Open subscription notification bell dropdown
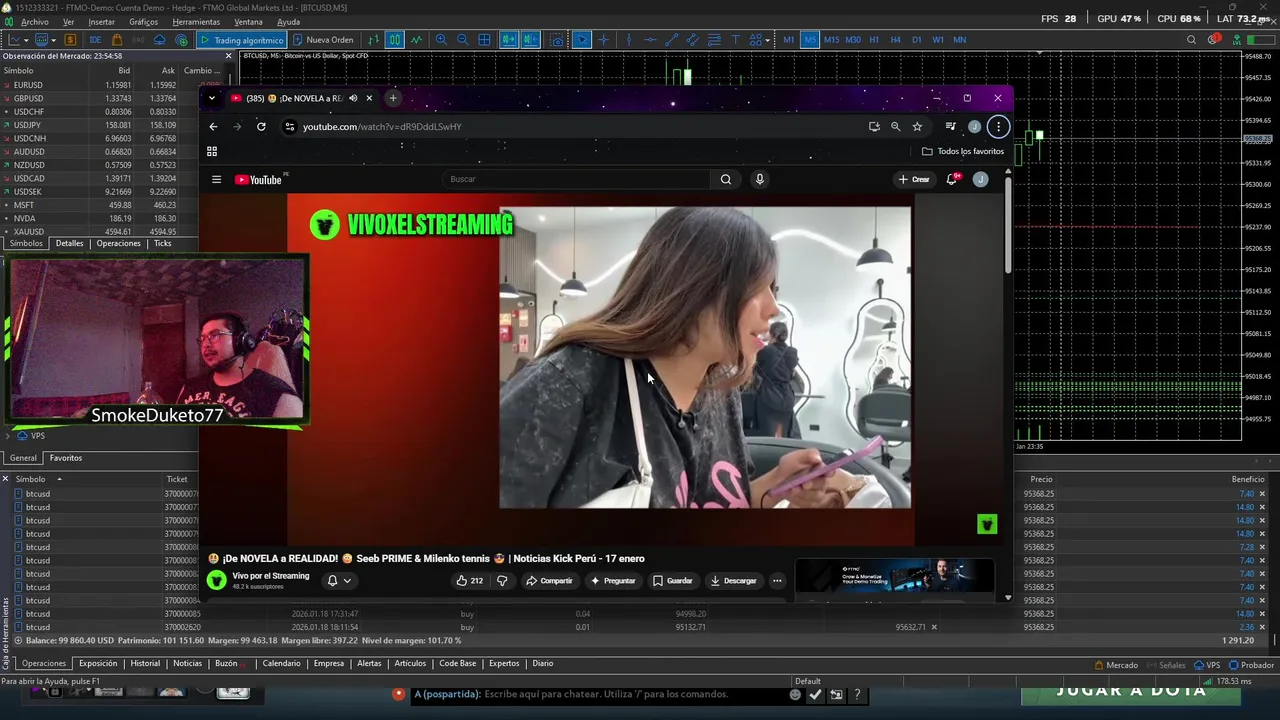Screen dimensions: 1280x720 pos(339,581)
